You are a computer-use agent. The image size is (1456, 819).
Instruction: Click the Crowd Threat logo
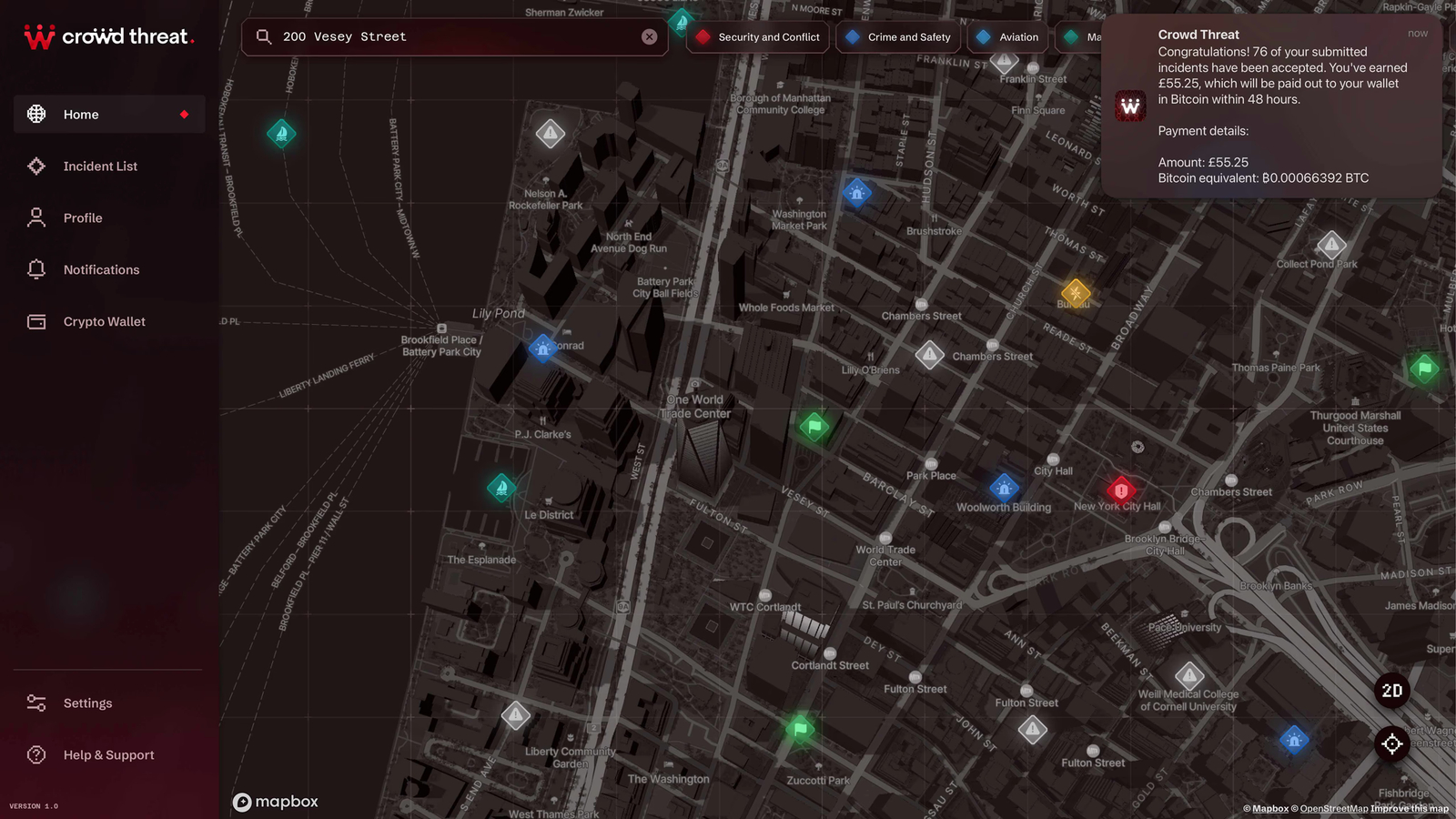tap(109, 36)
